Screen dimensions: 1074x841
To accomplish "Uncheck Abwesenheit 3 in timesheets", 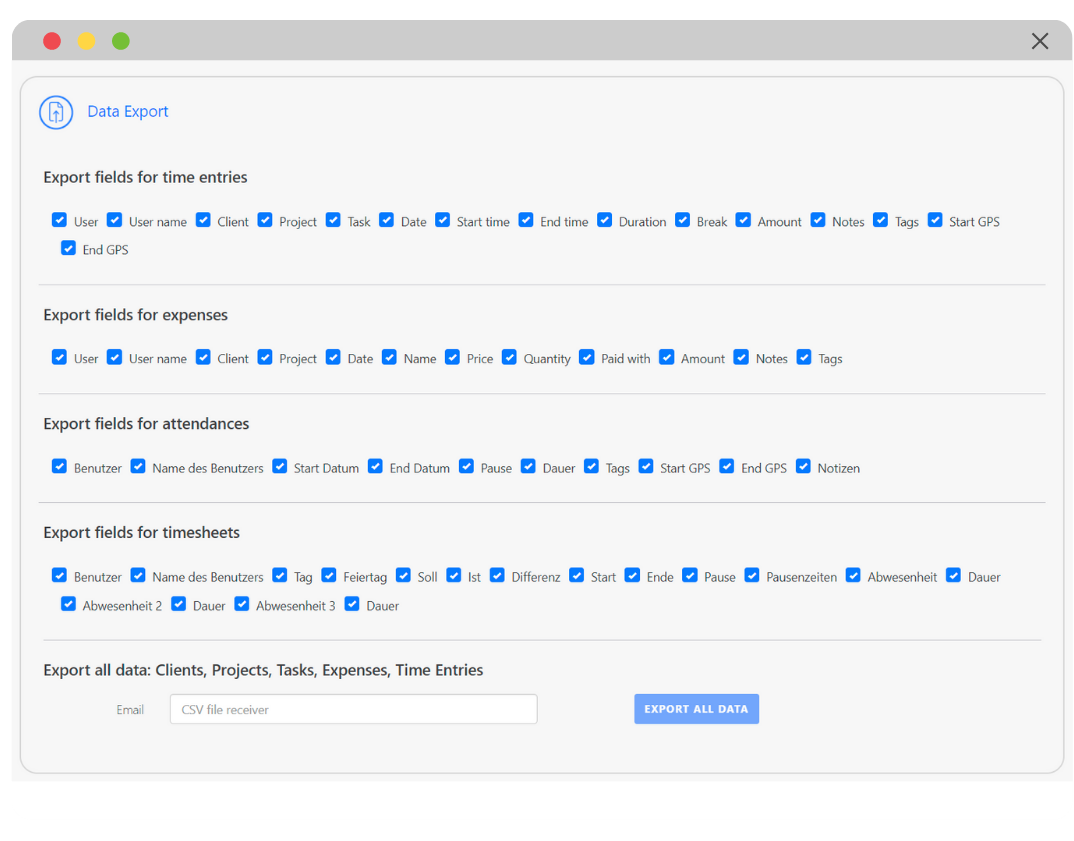I will point(242,604).
